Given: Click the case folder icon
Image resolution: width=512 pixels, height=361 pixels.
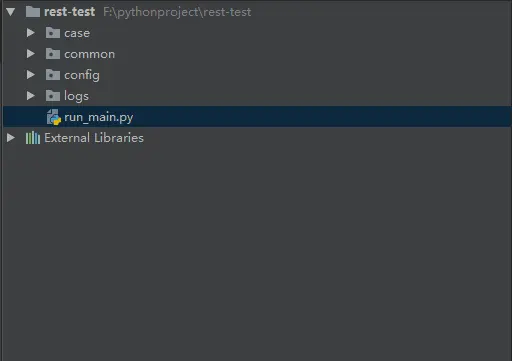Looking at the screenshot, I should coord(53,33).
